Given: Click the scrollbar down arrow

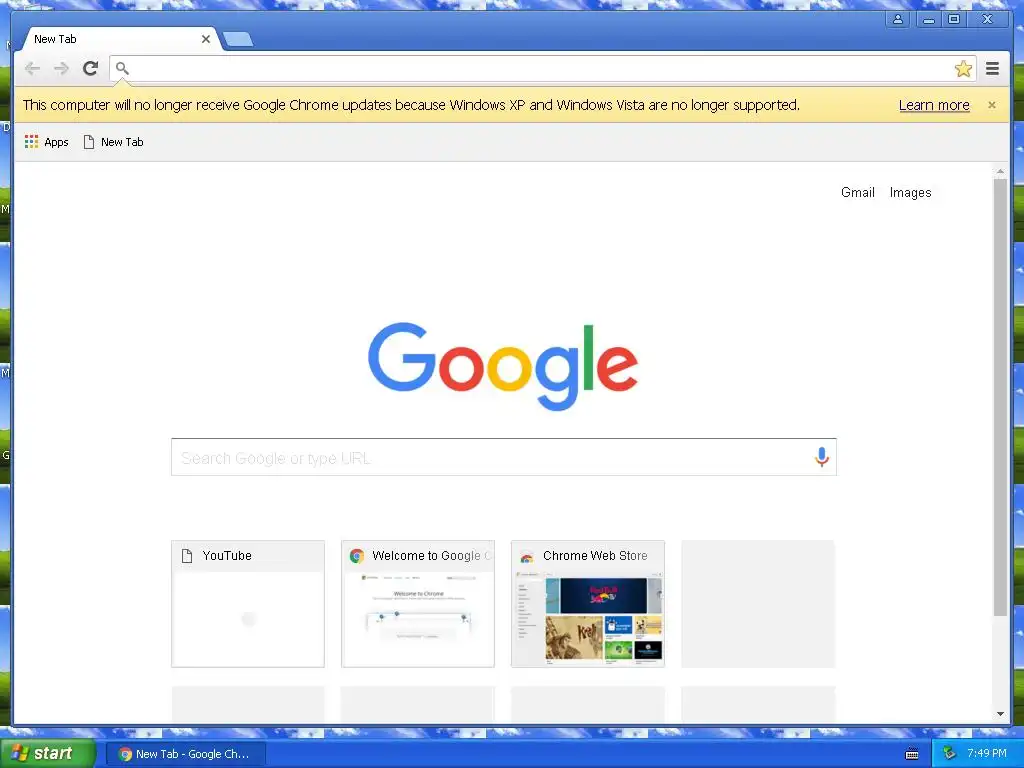Looking at the screenshot, I should (x=1000, y=714).
